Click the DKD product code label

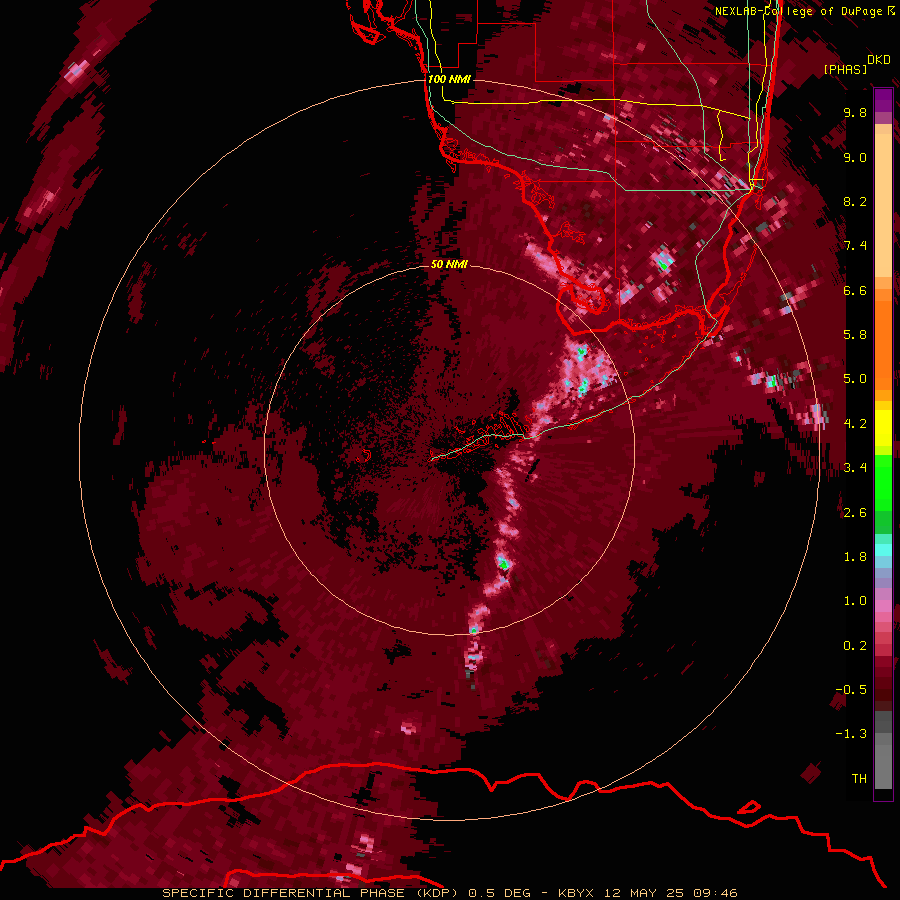pyautogui.click(x=879, y=60)
